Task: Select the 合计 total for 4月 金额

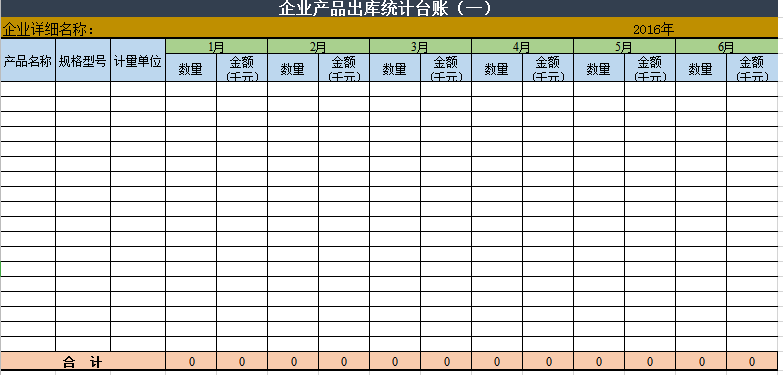Action: coord(548,362)
